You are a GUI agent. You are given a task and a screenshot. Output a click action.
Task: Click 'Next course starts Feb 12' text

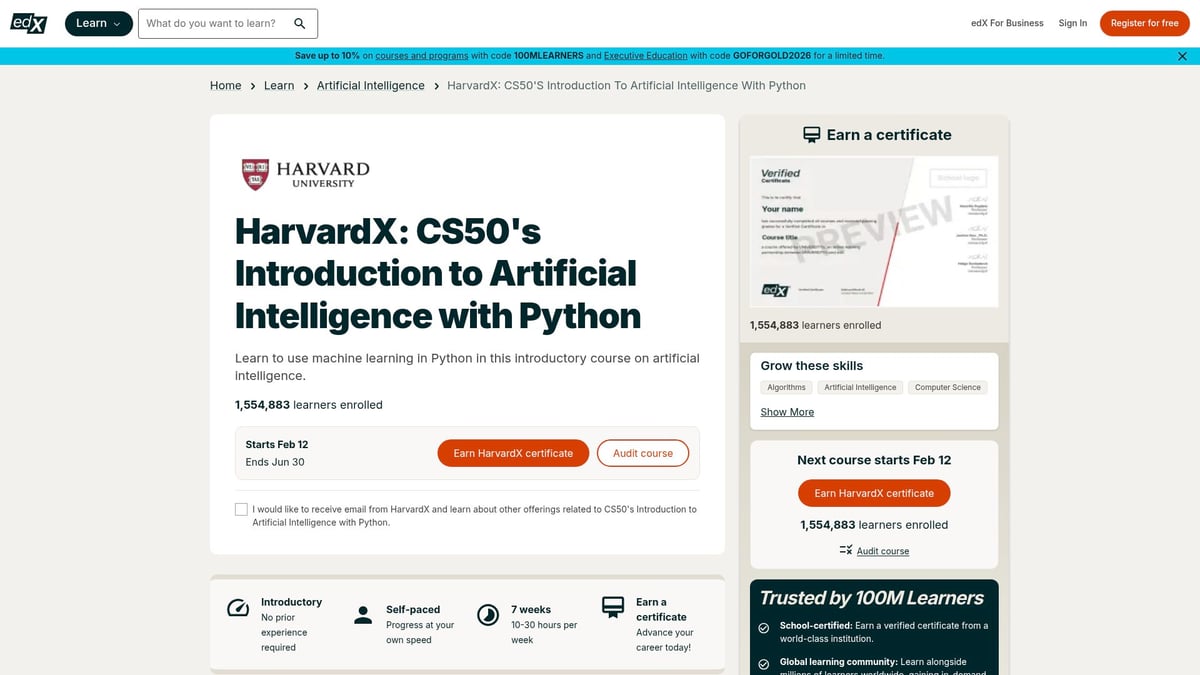[874, 460]
